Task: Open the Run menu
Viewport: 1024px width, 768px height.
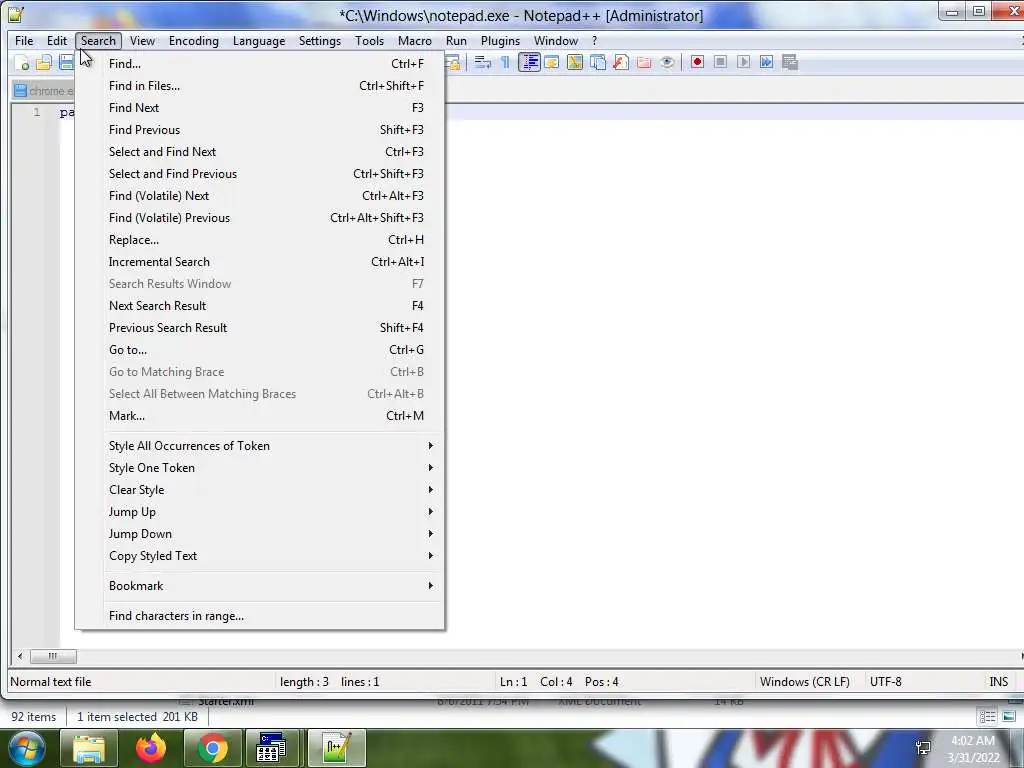Action: [x=456, y=40]
